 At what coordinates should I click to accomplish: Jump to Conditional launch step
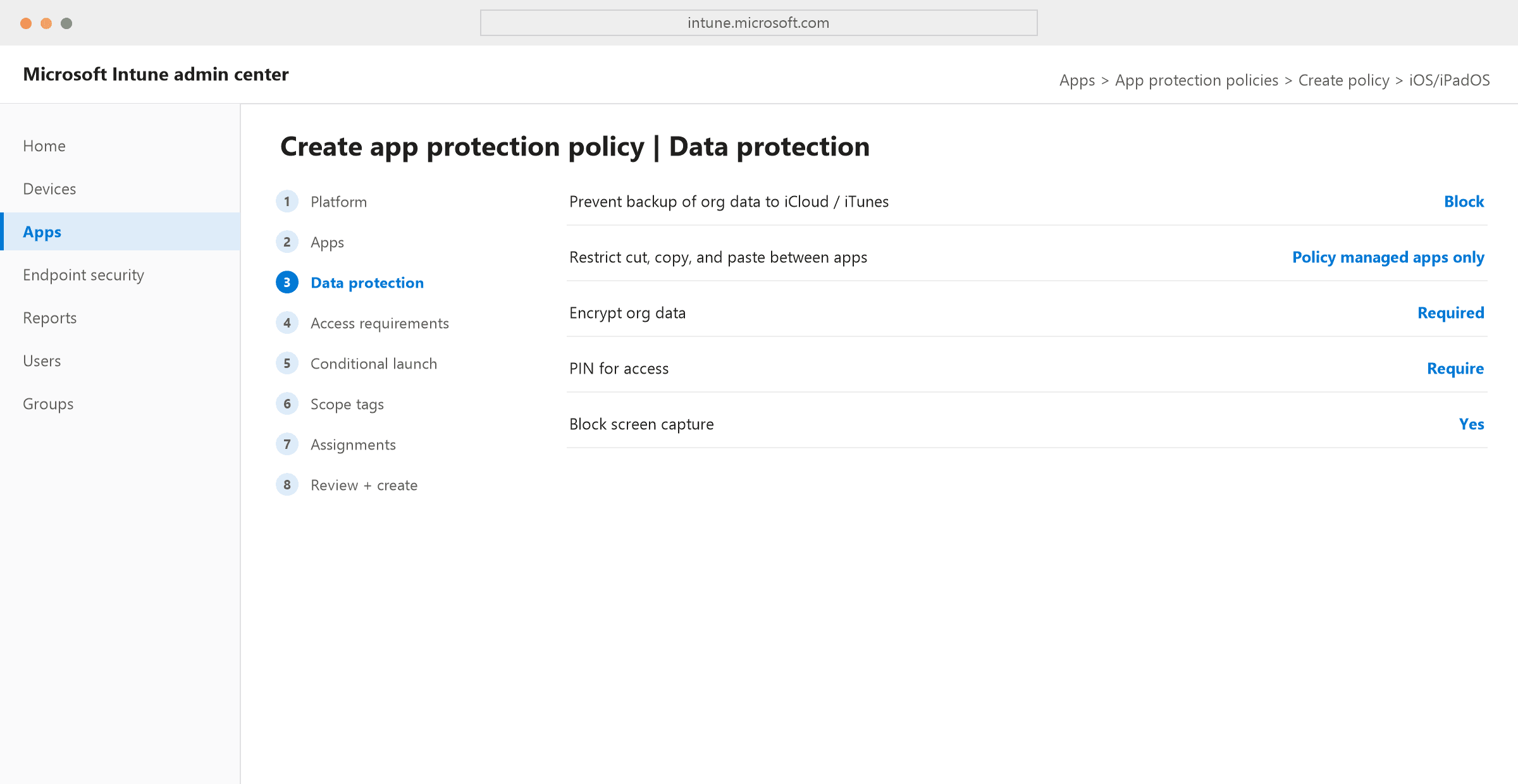pos(374,364)
